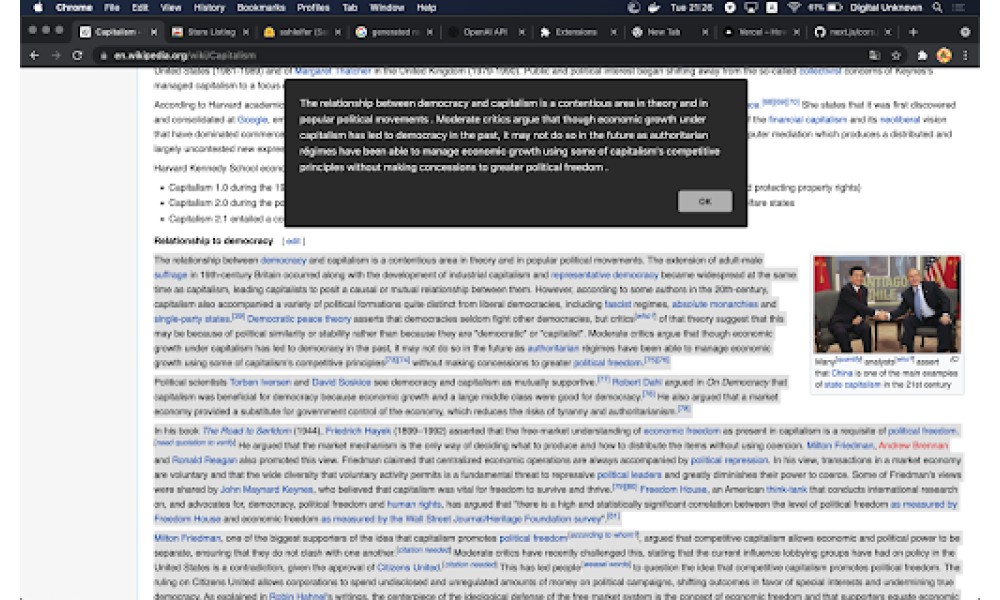Open the Torben Iversen link

click(260, 383)
